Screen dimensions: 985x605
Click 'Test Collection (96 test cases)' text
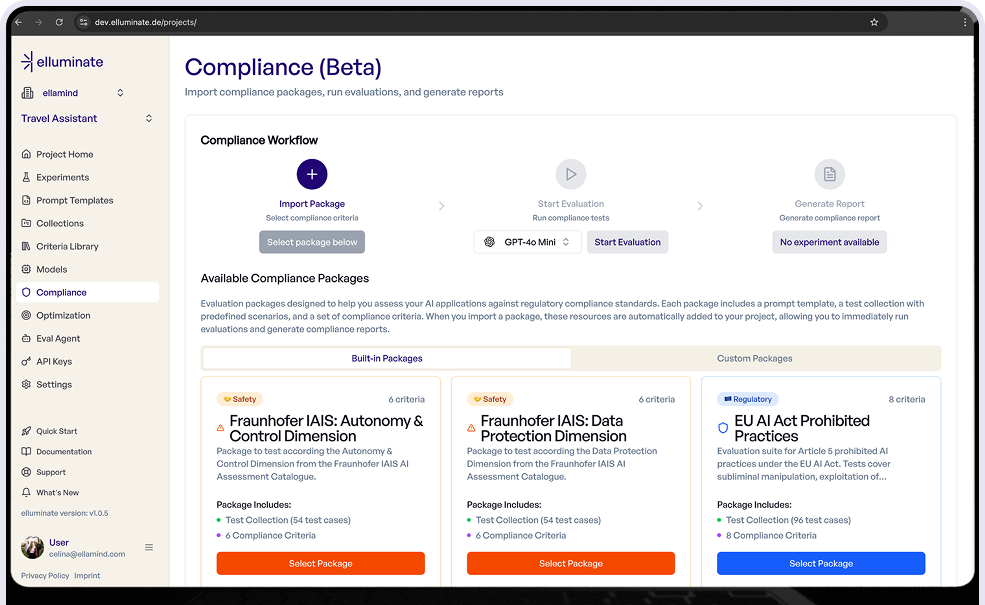788,520
